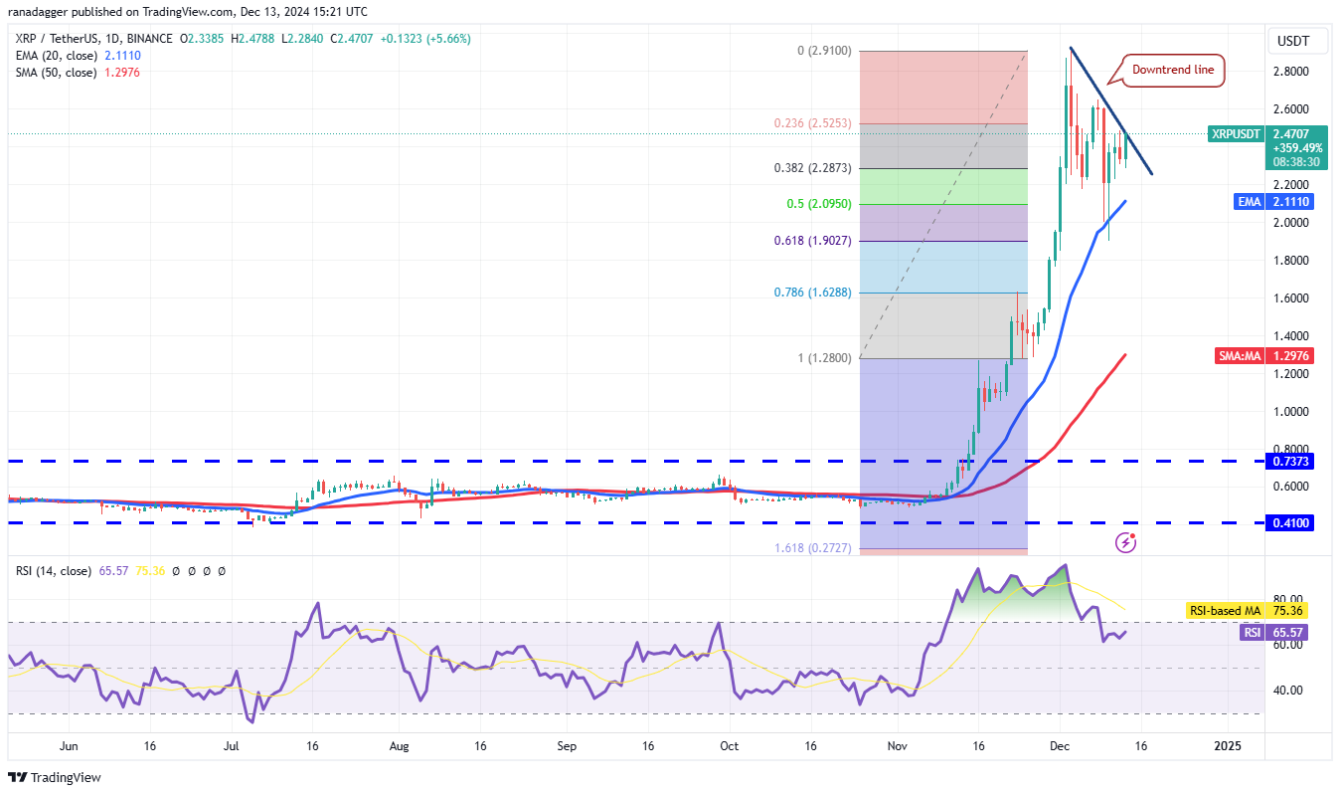The image size is (1338, 792).
Task: Click the 2025 label on time axis
Action: [1226, 746]
